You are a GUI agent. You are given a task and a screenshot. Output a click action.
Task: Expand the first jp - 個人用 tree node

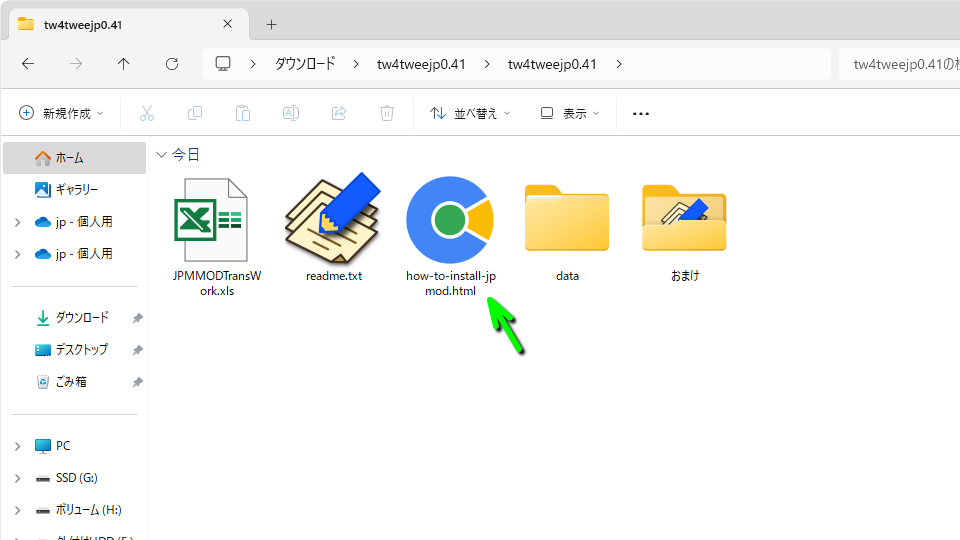(18, 222)
